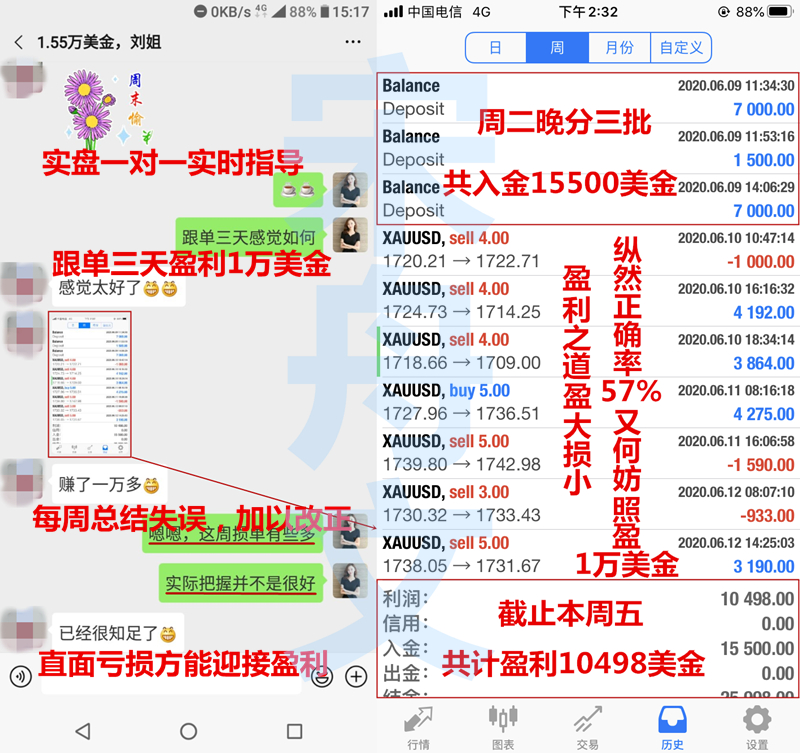
Task: Tap the Android home circle button
Action: (188, 731)
